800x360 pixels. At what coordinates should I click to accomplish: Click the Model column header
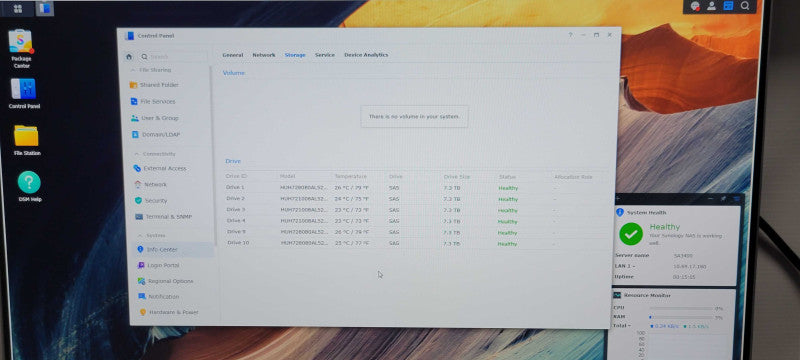tap(288, 176)
